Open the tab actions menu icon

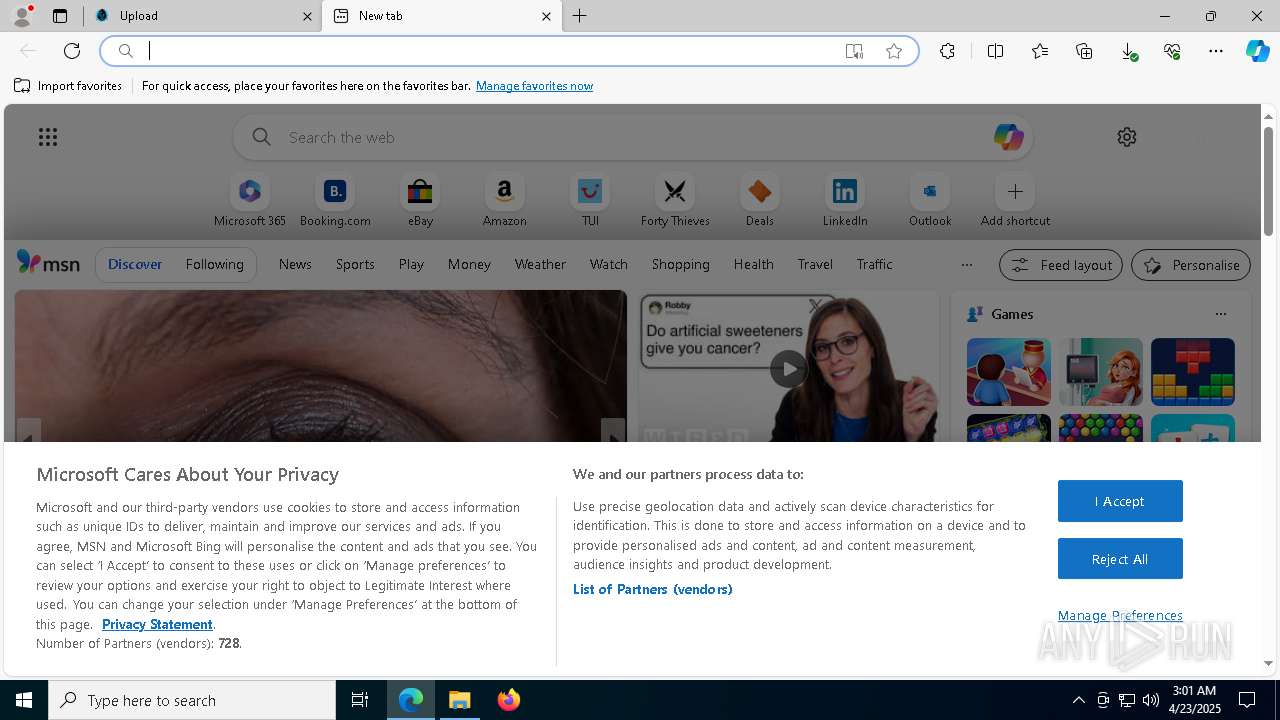pos(60,16)
